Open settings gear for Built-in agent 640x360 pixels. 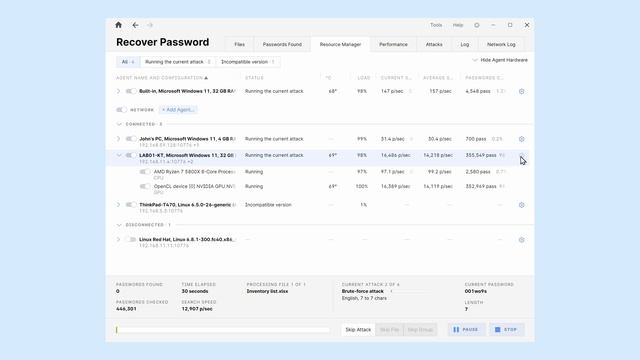pyautogui.click(x=522, y=91)
